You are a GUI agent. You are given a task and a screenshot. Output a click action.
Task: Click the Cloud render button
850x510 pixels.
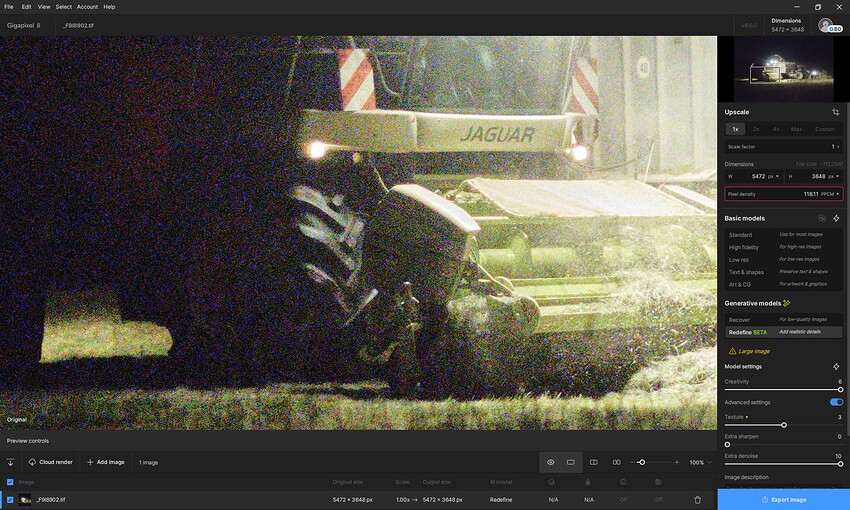point(50,462)
